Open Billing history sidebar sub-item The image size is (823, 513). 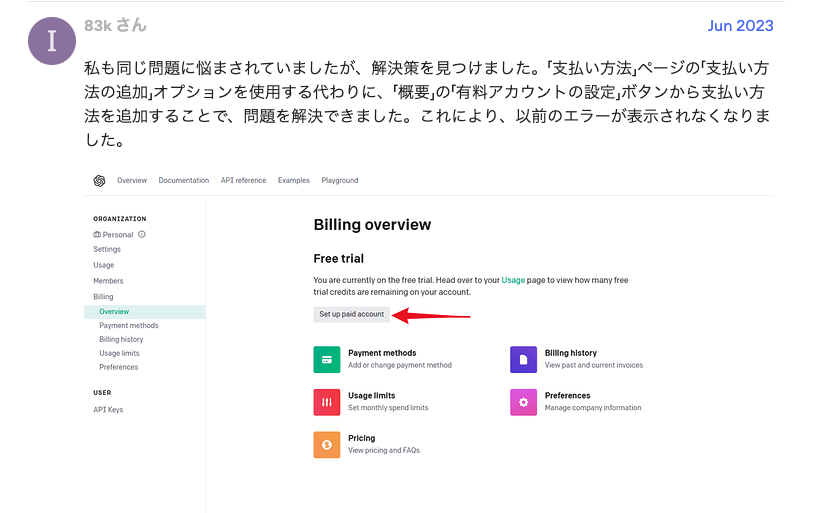pos(121,340)
